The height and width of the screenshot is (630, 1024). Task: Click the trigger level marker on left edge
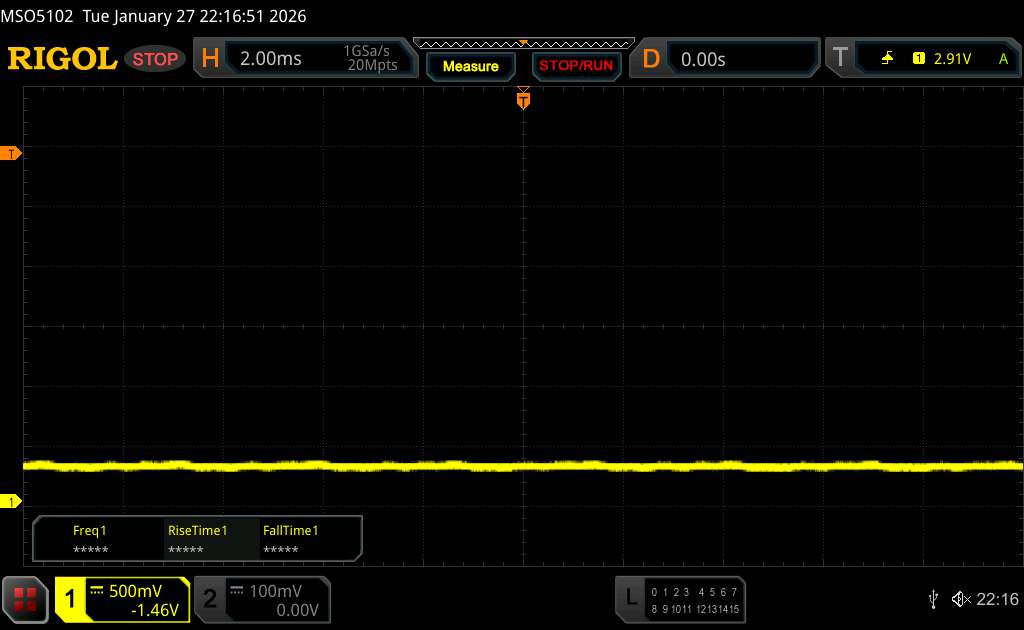[x=11, y=153]
